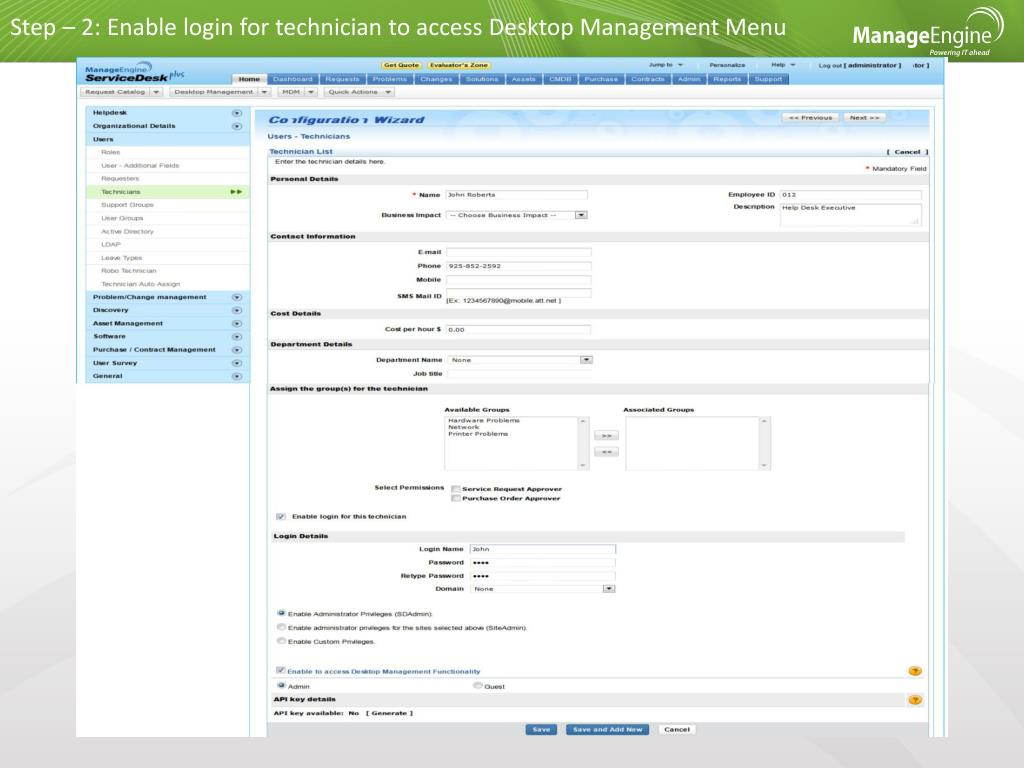The image size is (1024, 768).
Task: Click the help icon next to API key details
Action: (914, 700)
